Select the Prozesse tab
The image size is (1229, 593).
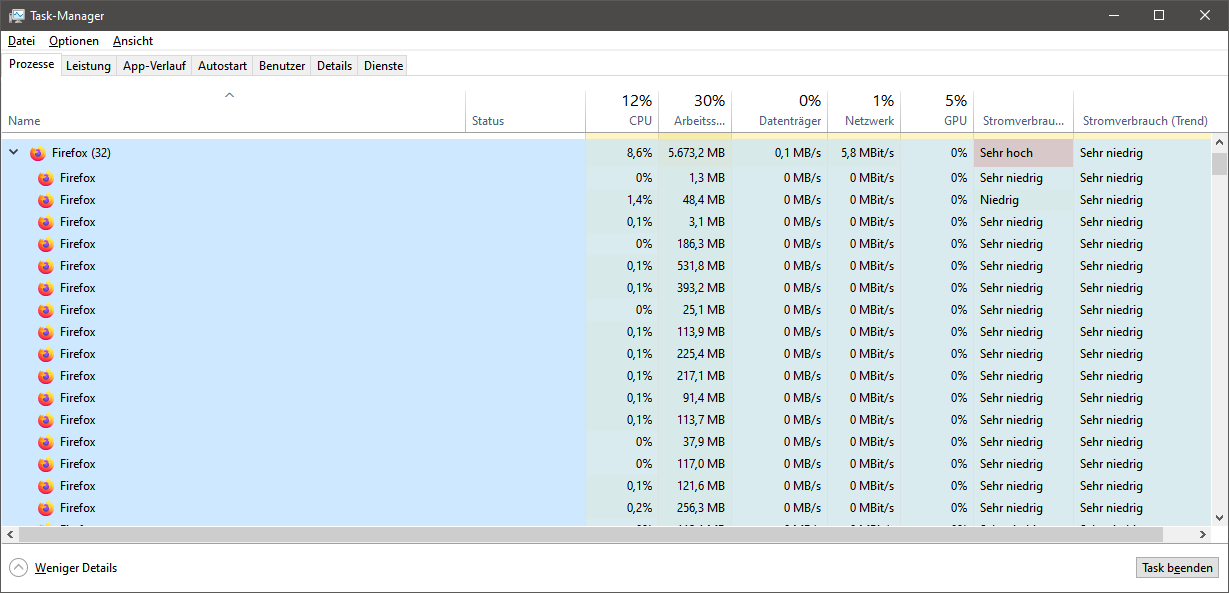[x=31, y=64]
